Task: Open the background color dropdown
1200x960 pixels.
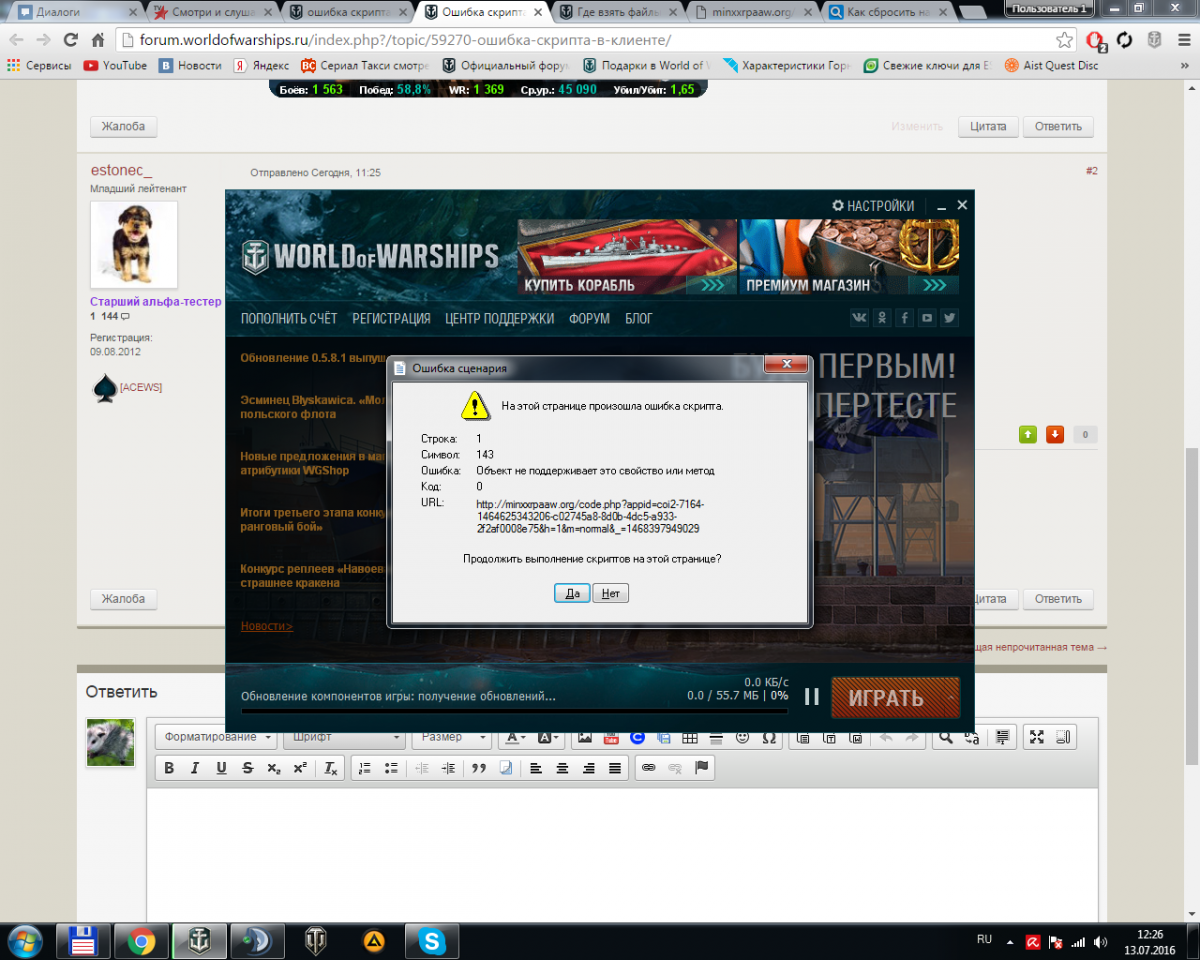Action: (549, 738)
